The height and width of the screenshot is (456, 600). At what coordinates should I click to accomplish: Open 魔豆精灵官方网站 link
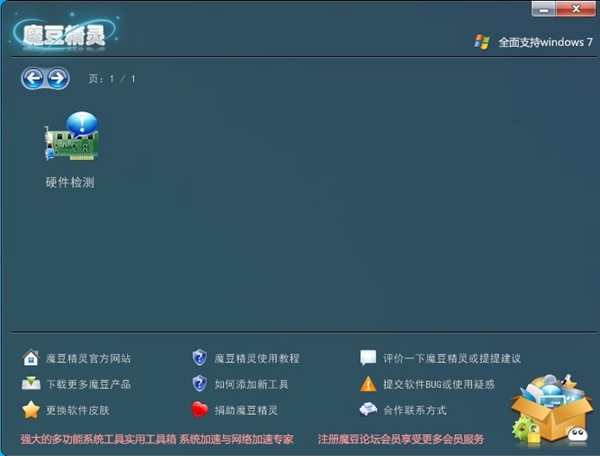(x=88, y=358)
